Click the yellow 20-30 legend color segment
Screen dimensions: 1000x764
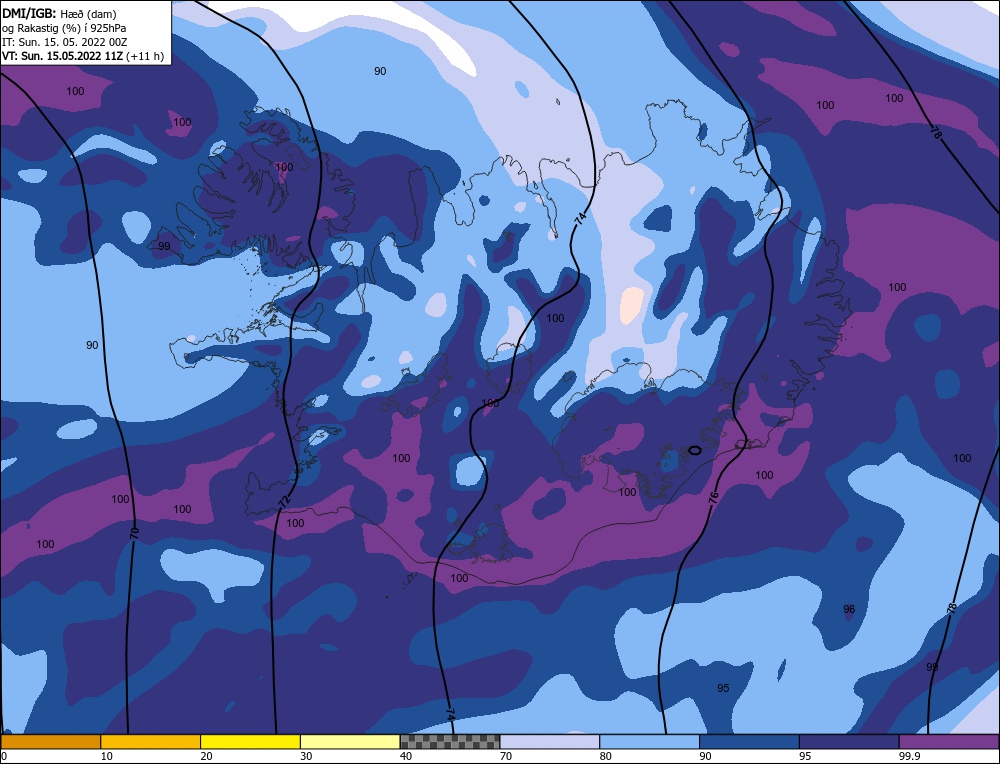(x=250, y=741)
